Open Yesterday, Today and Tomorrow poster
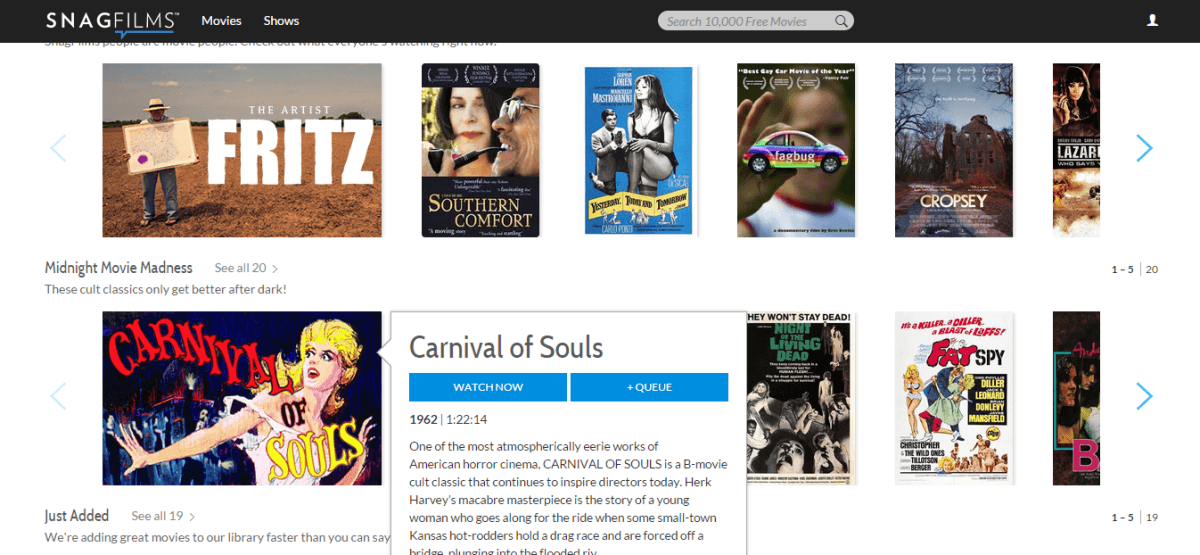Screen dimensions: 1200x555 [639, 150]
